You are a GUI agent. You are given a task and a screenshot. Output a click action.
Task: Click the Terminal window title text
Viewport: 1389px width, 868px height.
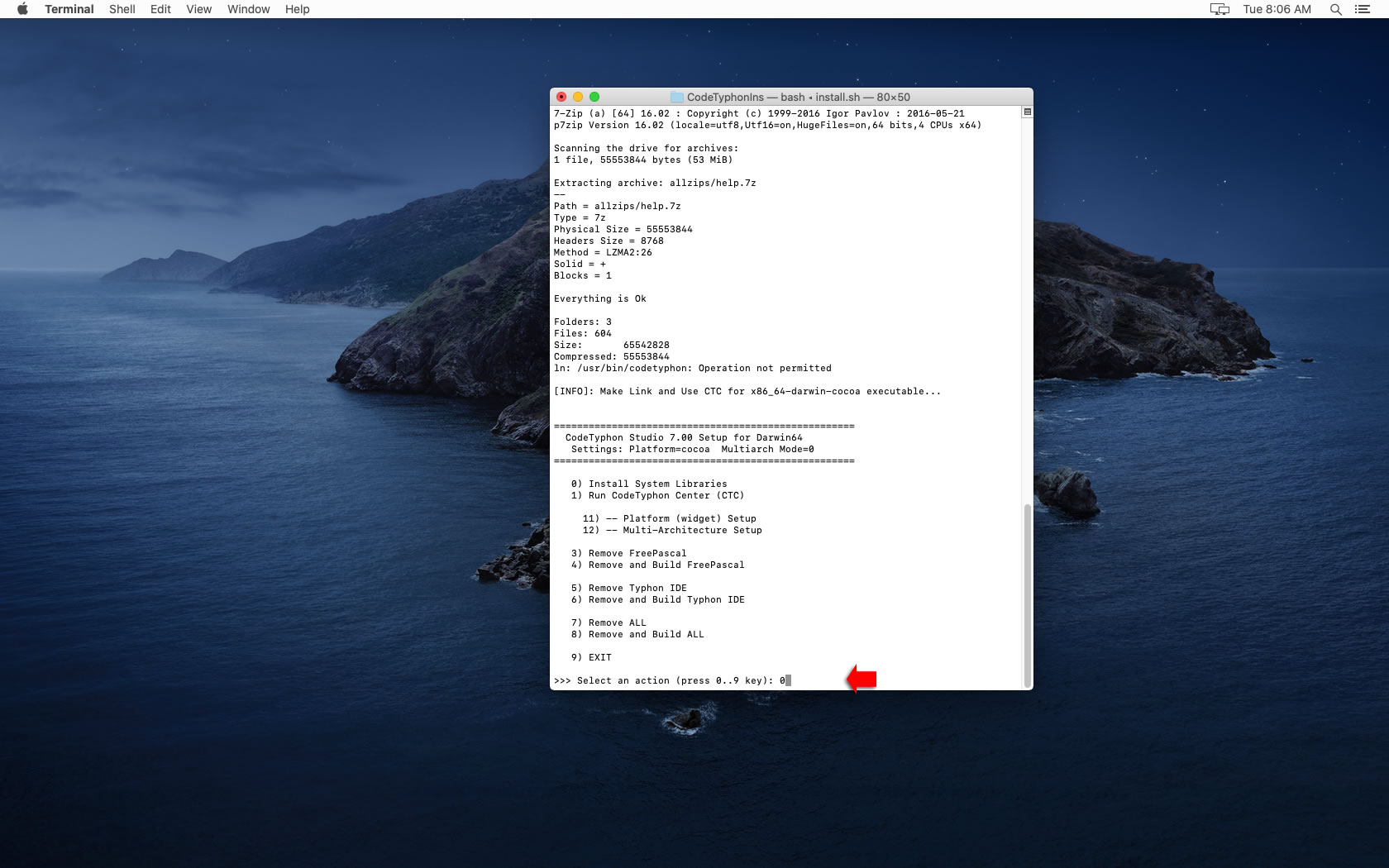click(799, 97)
